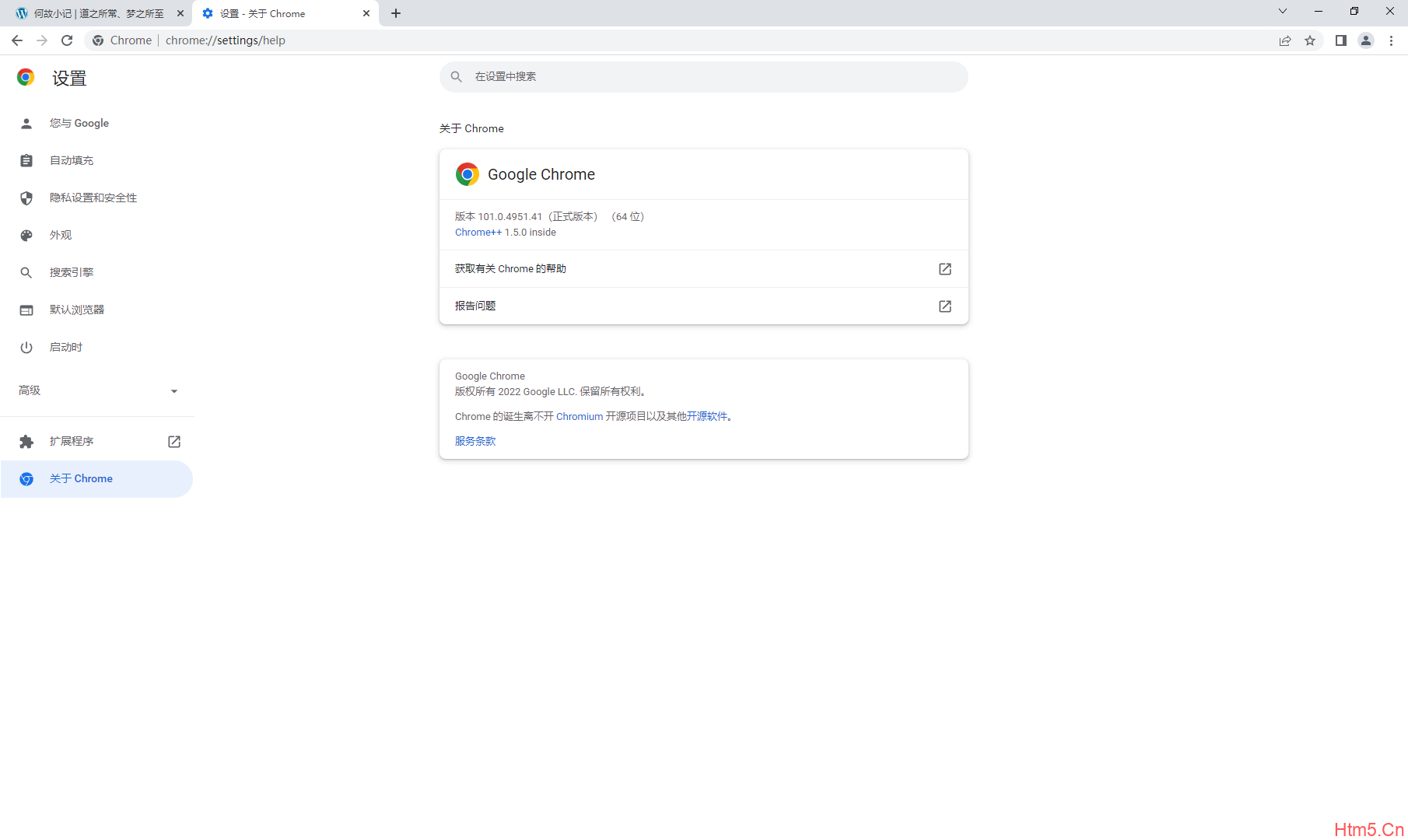1408x840 pixels.
Task: Click the browser forward arrow
Action: pos(42,40)
